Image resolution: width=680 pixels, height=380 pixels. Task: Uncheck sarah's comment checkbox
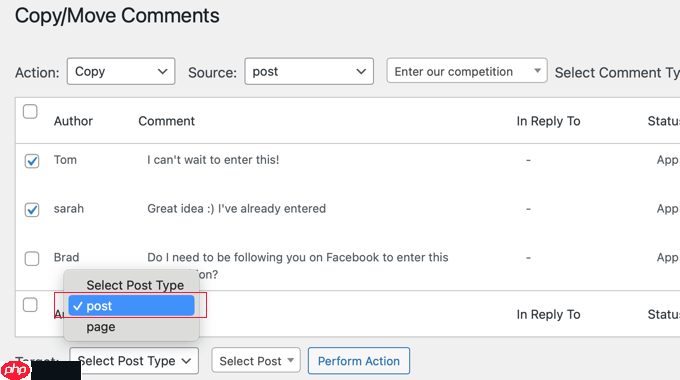coord(32,210)
